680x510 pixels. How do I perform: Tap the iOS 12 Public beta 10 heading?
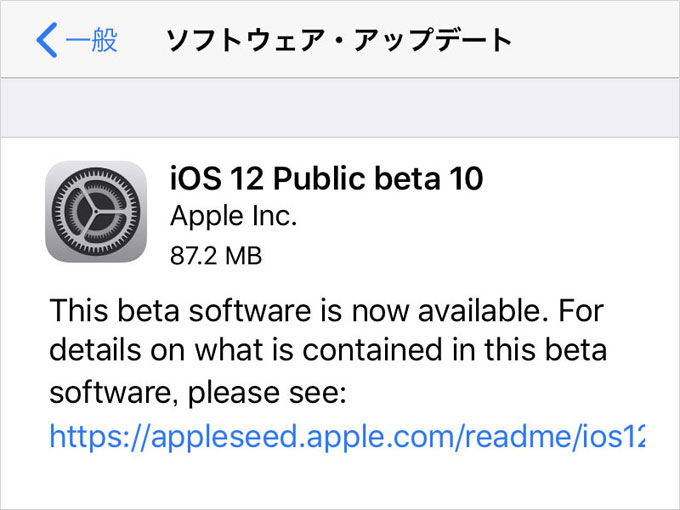click(326, 178)
